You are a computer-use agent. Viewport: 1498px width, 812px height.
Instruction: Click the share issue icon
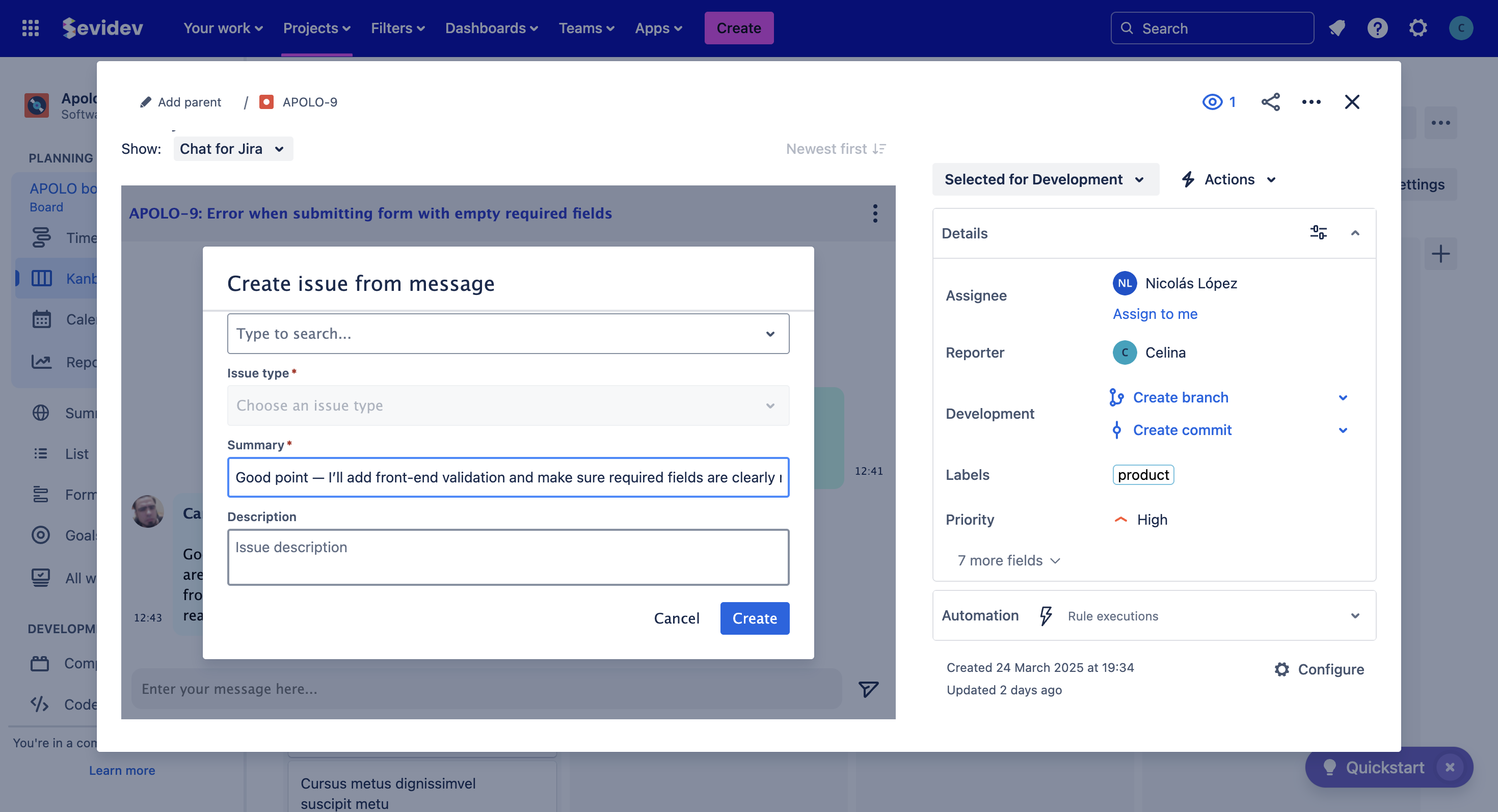[x=1270, y=102]
